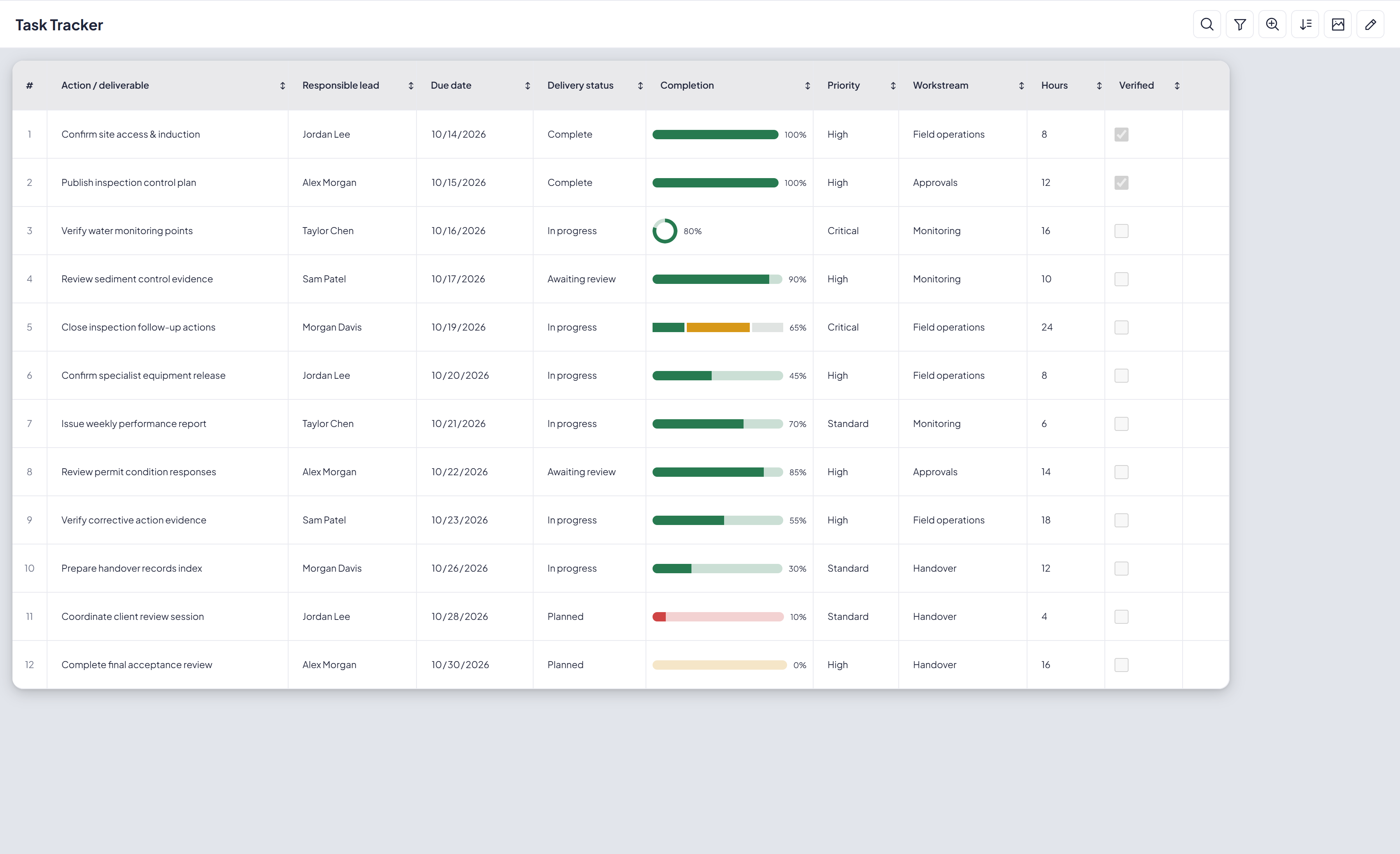
Task: Click the '10/19/2026' due date cell
Action: [458, 327]
